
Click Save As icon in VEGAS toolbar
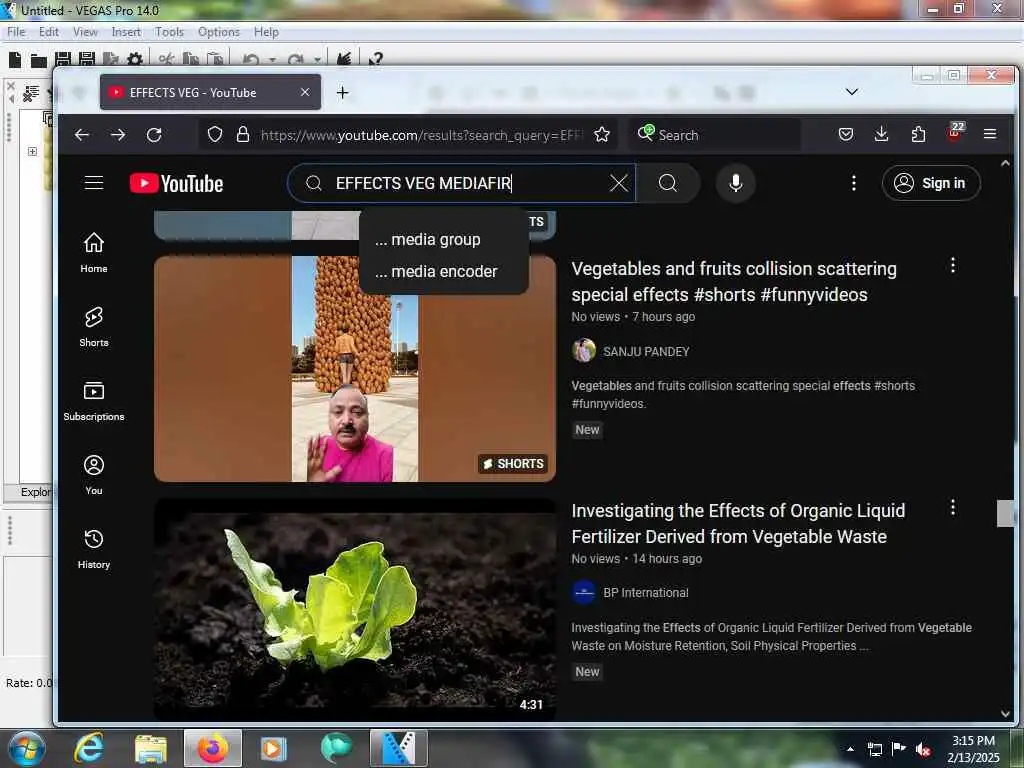pos(87,60)
